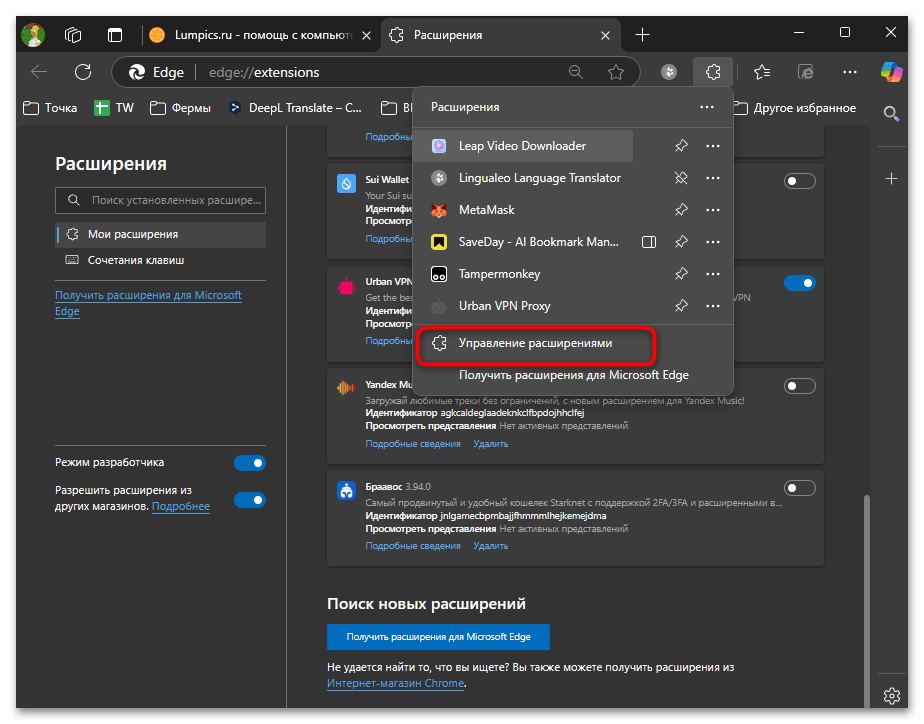Click the Back navigation arrow

[x=39, y=72]
